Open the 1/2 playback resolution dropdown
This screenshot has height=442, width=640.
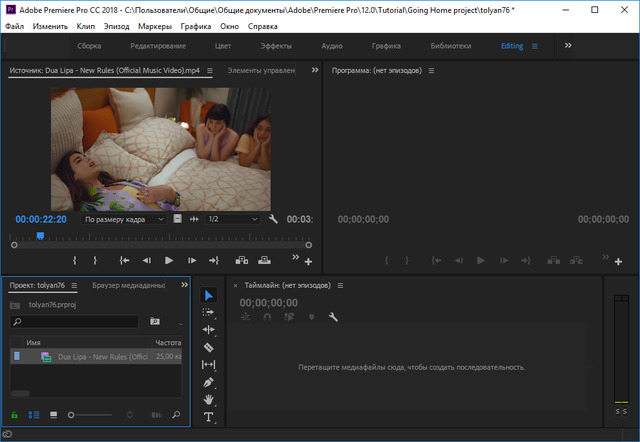pyautogui.click(x=230, y=219)
